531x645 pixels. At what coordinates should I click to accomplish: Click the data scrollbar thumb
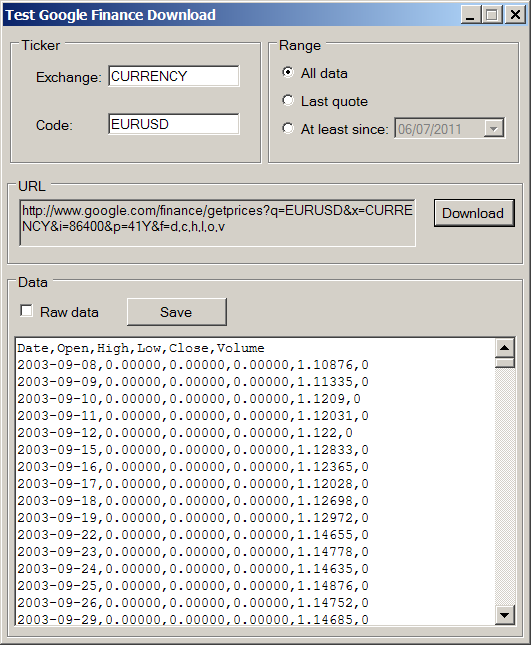point(505,362)
